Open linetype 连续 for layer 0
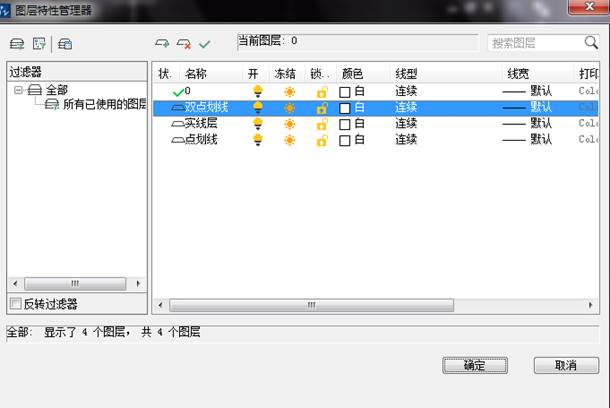The image size is (610, 408). point(406,91)
